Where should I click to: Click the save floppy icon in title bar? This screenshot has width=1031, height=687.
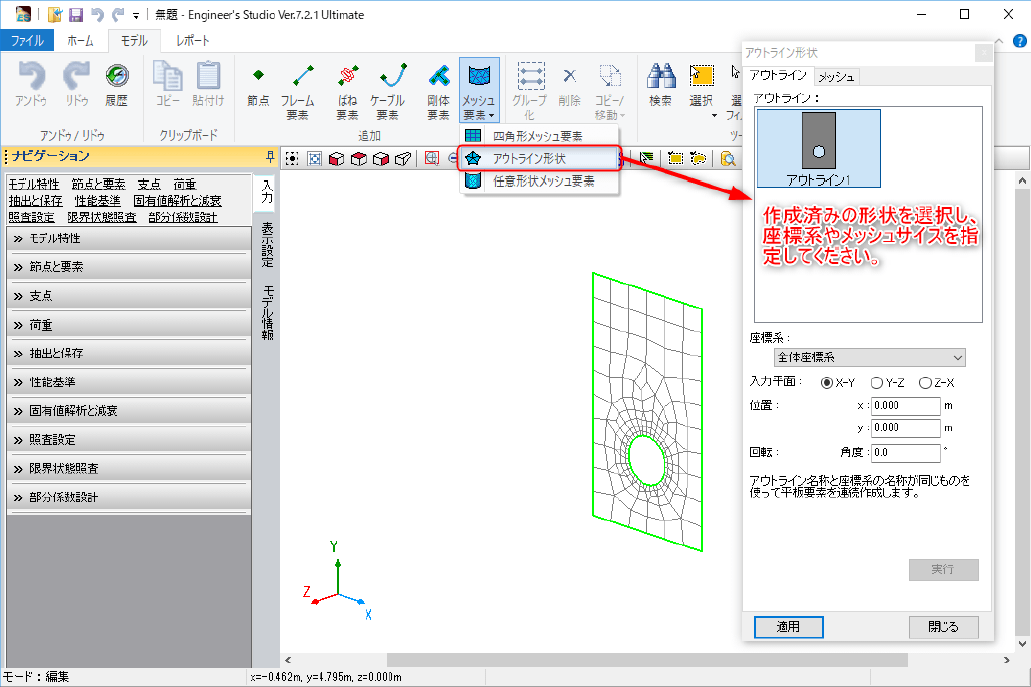coord(76,14)
